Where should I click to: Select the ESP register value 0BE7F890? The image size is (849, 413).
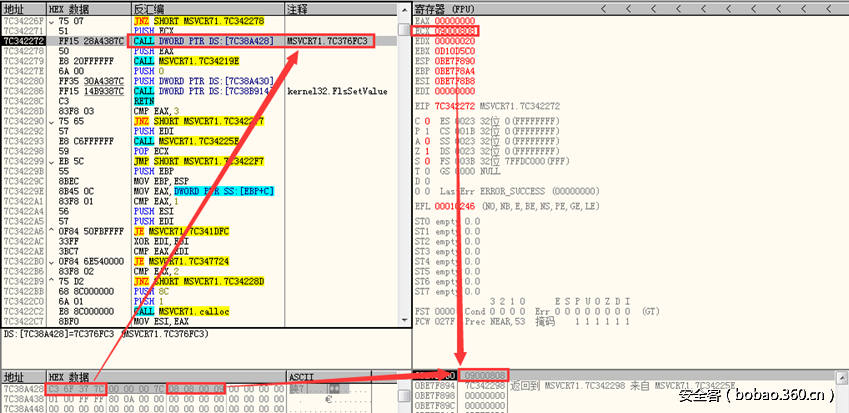(x=456, y=61)
